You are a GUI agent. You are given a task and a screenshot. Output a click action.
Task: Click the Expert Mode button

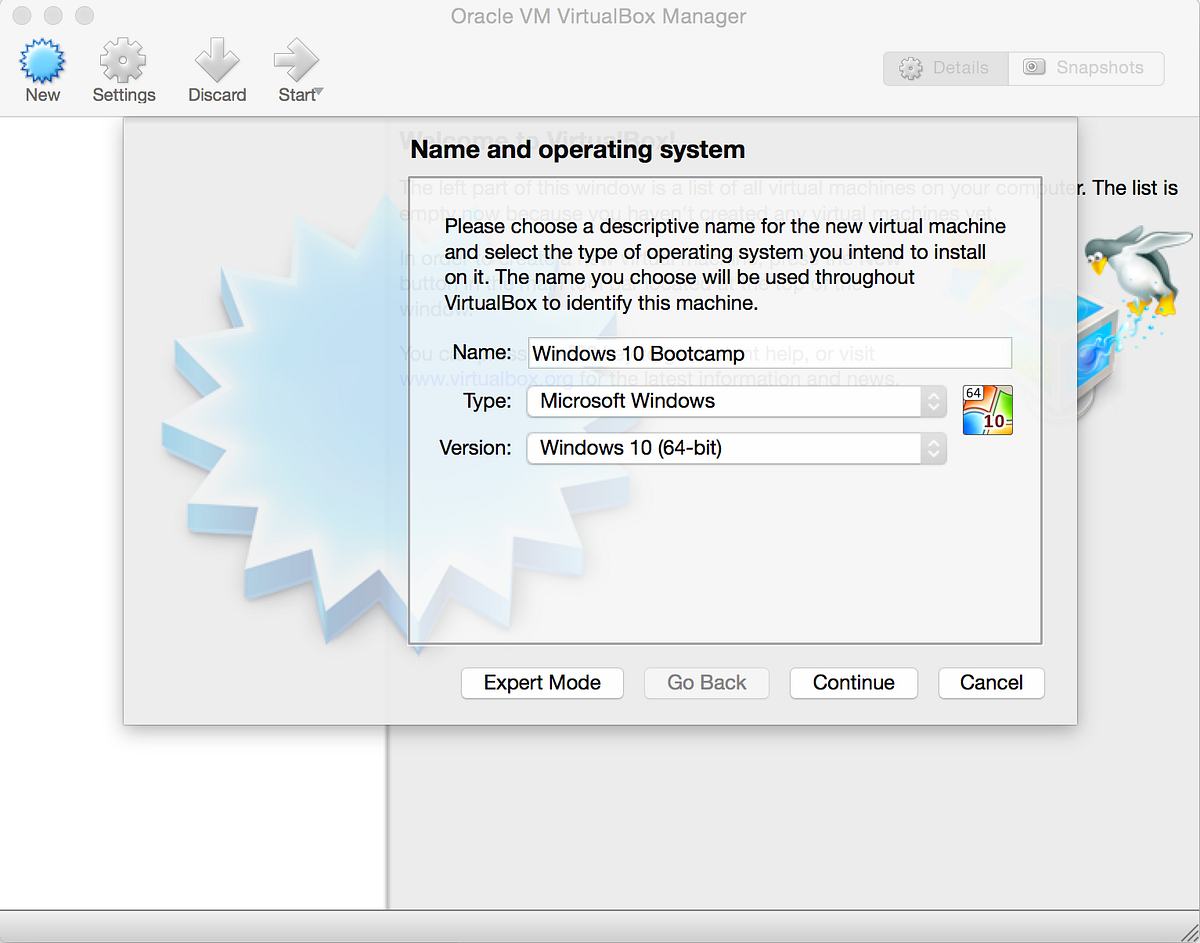click(542, 683)
